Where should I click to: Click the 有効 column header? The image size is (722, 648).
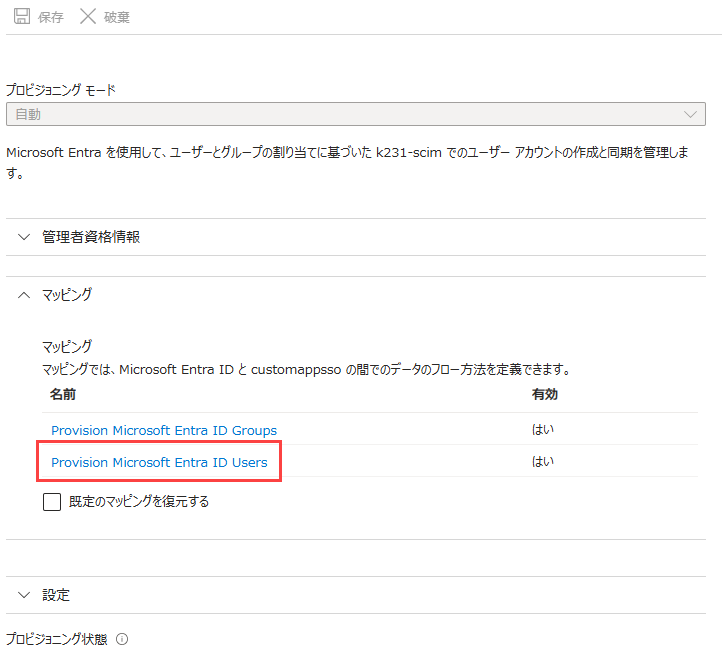pyautogui.click(x=545, y=394)
